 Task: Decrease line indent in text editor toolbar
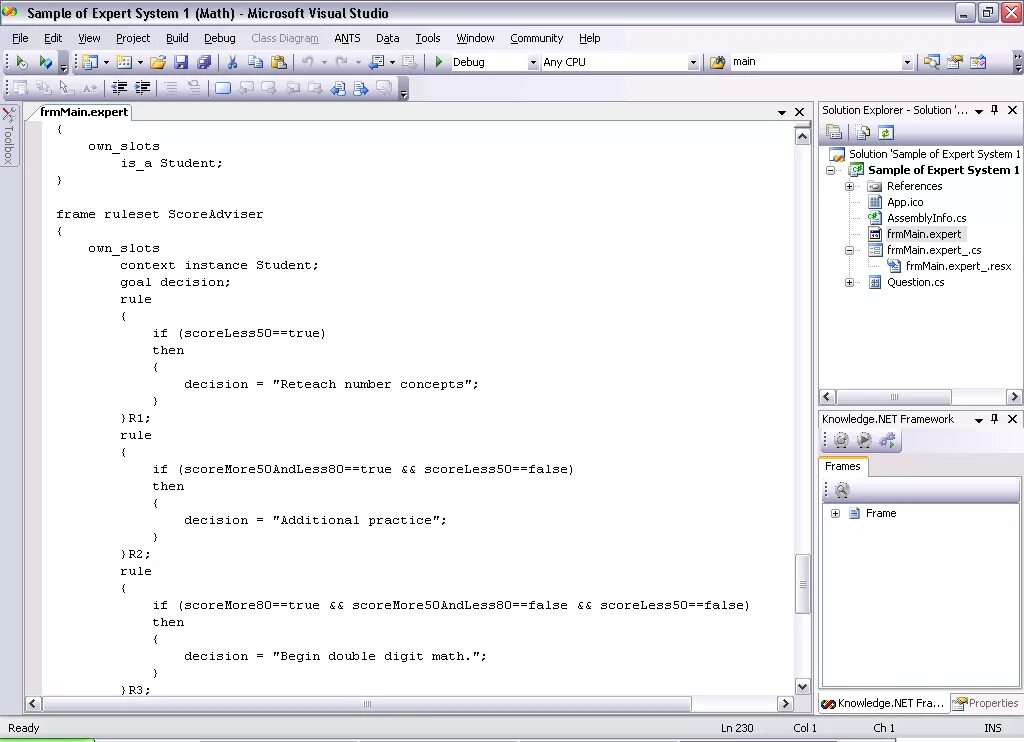119,88
